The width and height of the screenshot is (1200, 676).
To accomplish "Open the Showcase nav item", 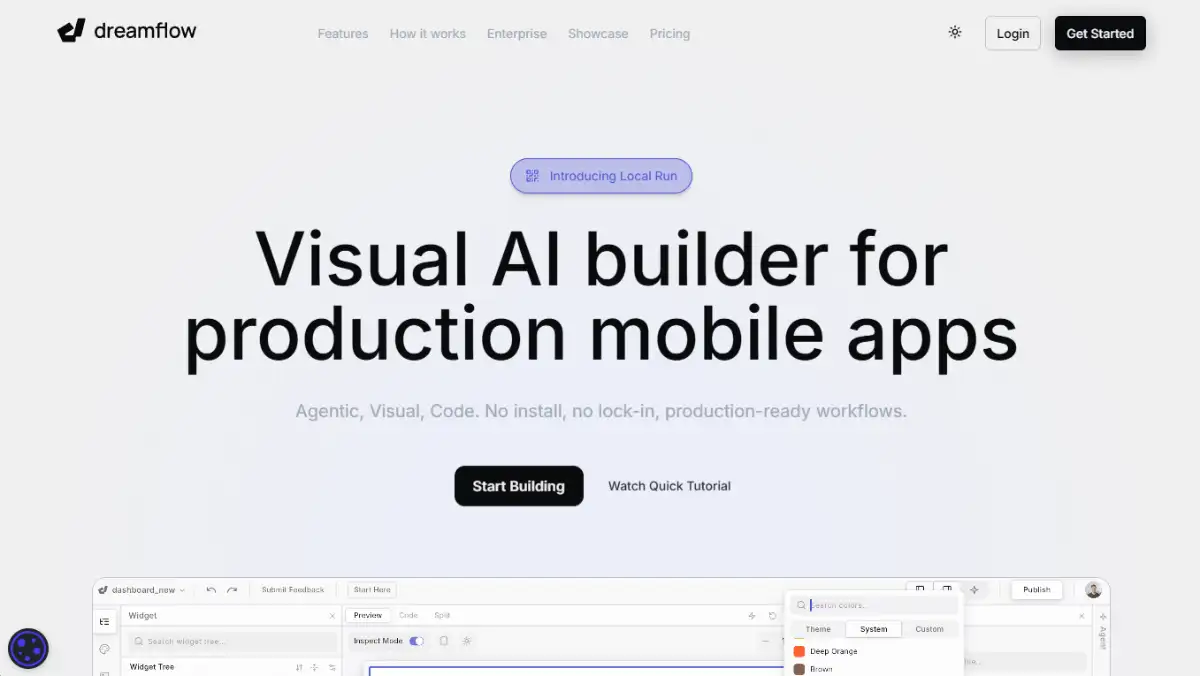I will (x=598, y=33).
